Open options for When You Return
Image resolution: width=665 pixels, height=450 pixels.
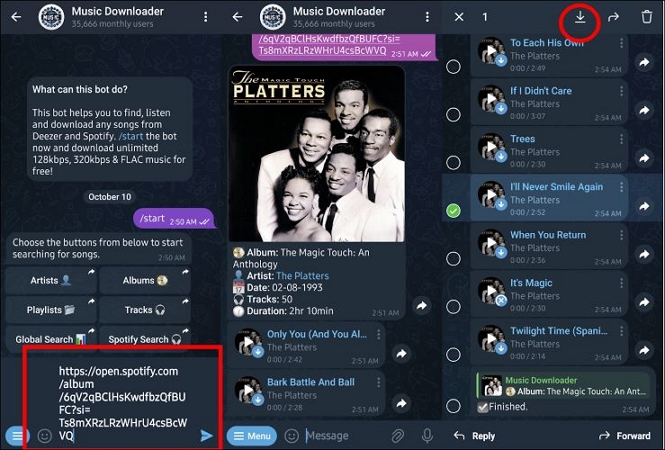point(621,235)
